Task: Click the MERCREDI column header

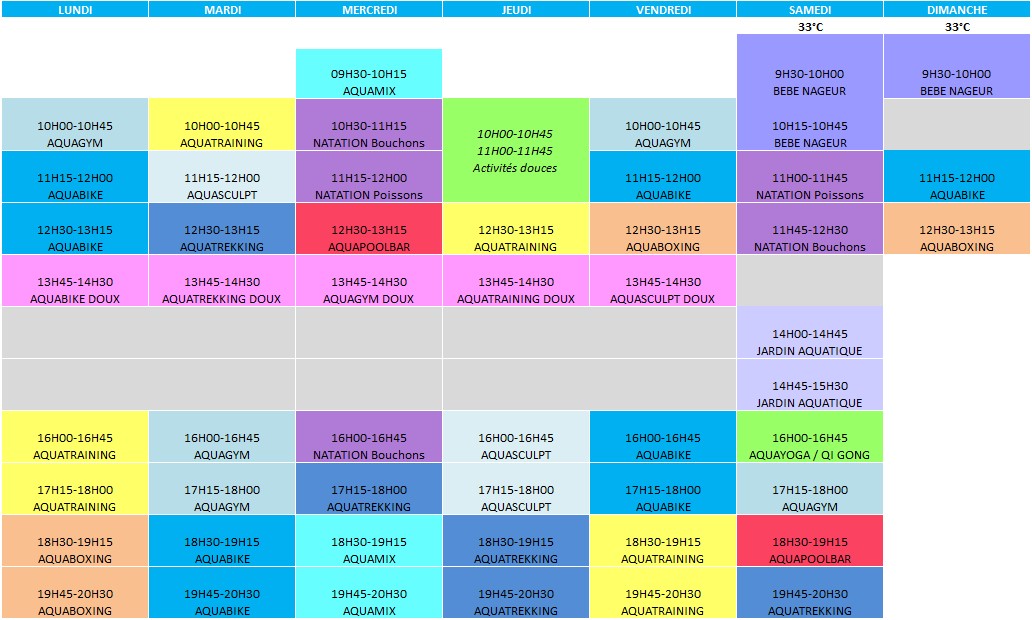Action: 368,9
